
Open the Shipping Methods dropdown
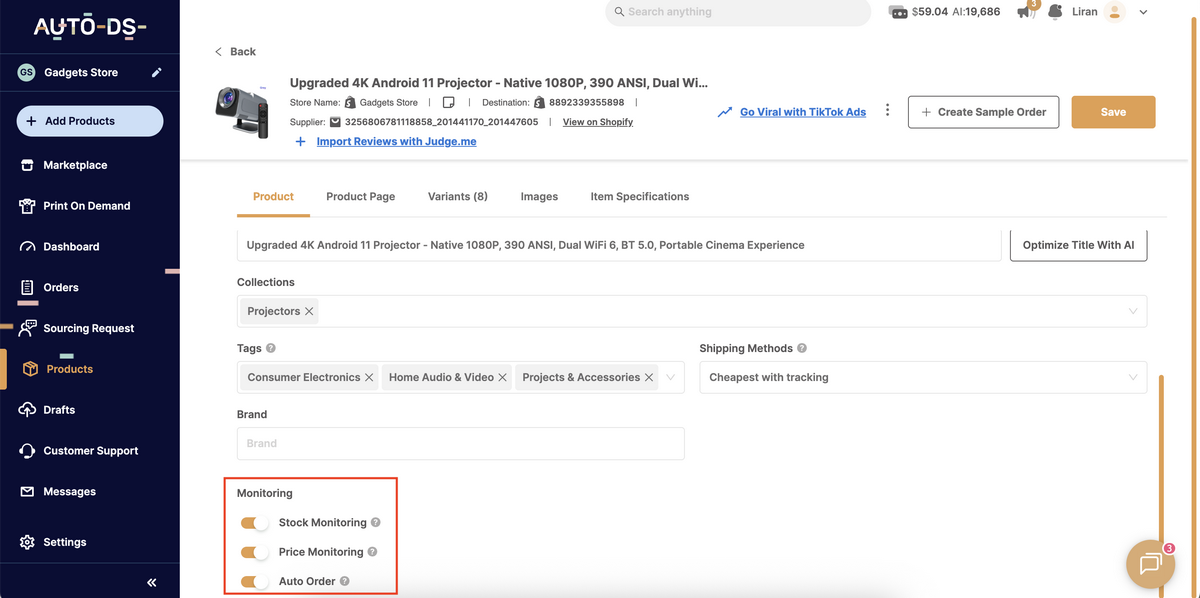[x=1131, y=377]
